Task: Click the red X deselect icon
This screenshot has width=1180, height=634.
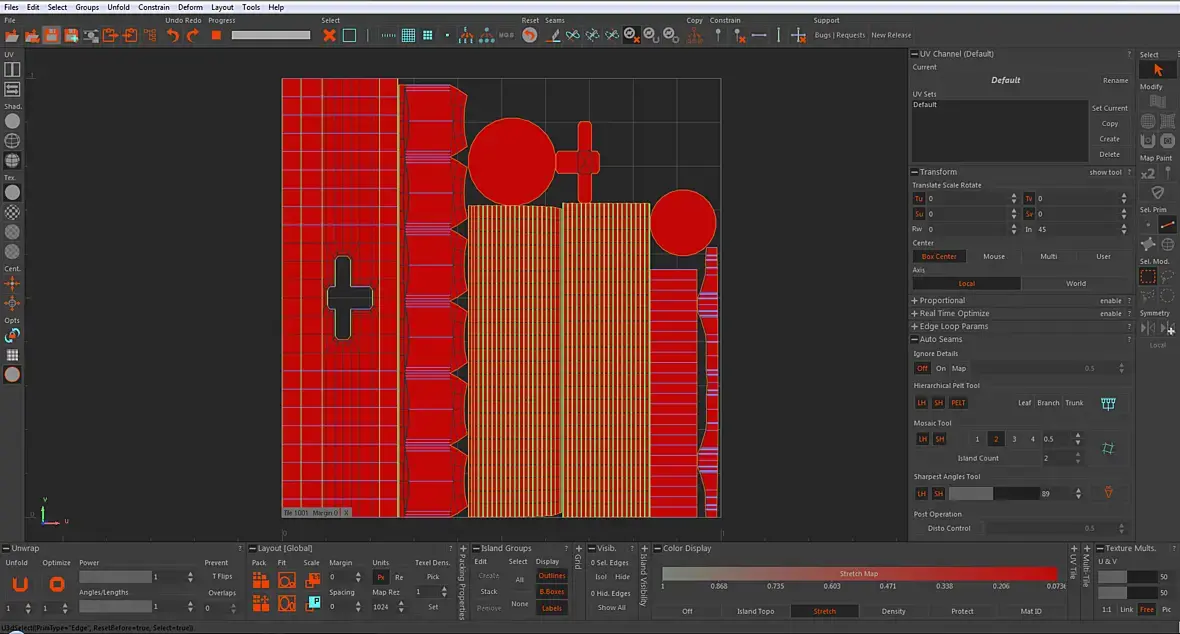Action: coord(330,35)
